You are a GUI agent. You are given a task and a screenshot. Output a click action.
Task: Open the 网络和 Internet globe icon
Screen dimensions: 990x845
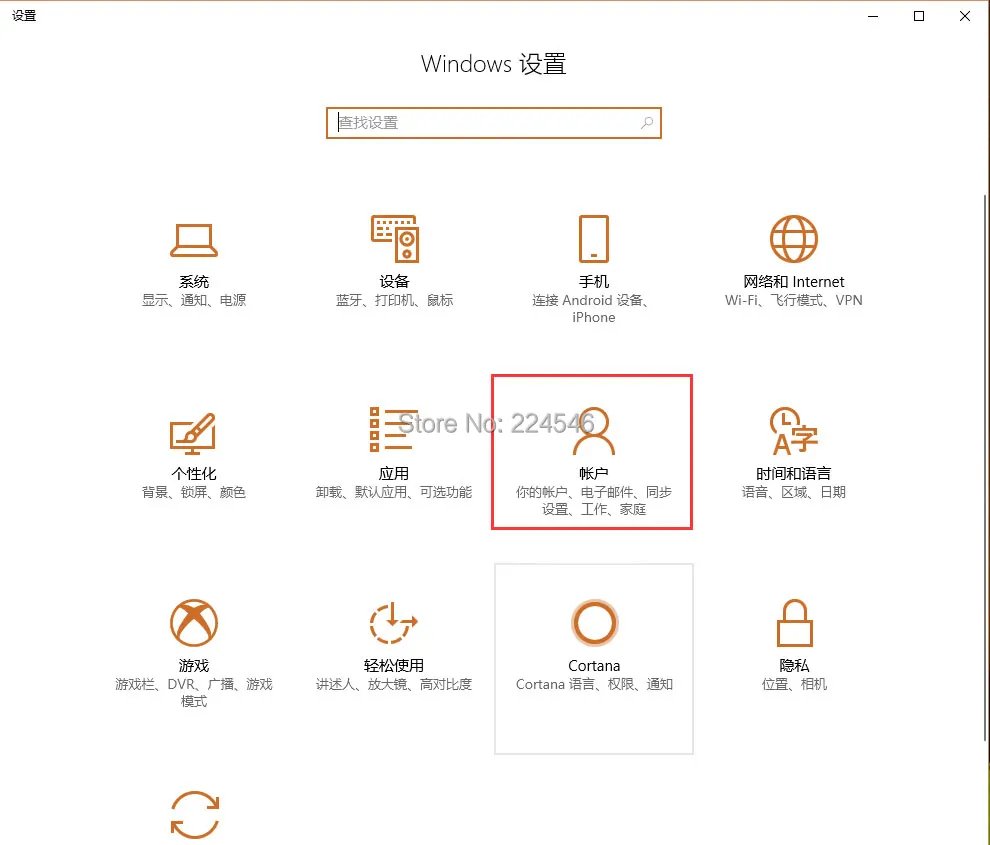[x=794, y=239]
